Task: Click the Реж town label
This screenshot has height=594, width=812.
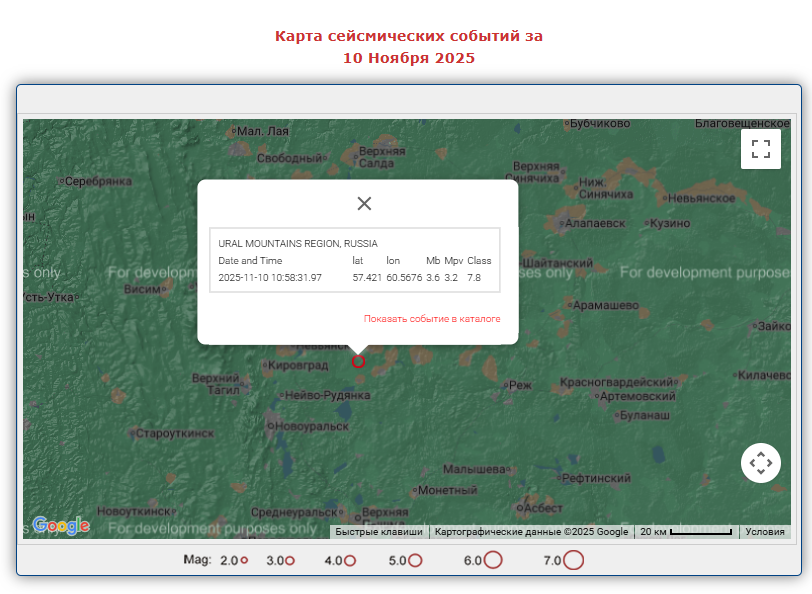Action: [x=520, y=385]
